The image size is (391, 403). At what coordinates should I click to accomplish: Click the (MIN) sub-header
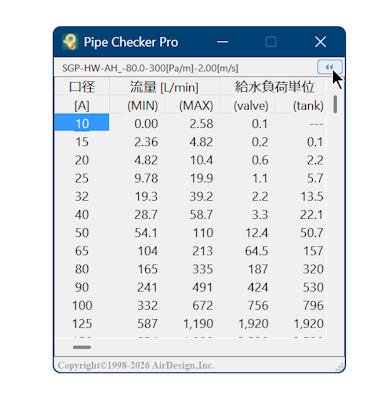click(143, 106)
